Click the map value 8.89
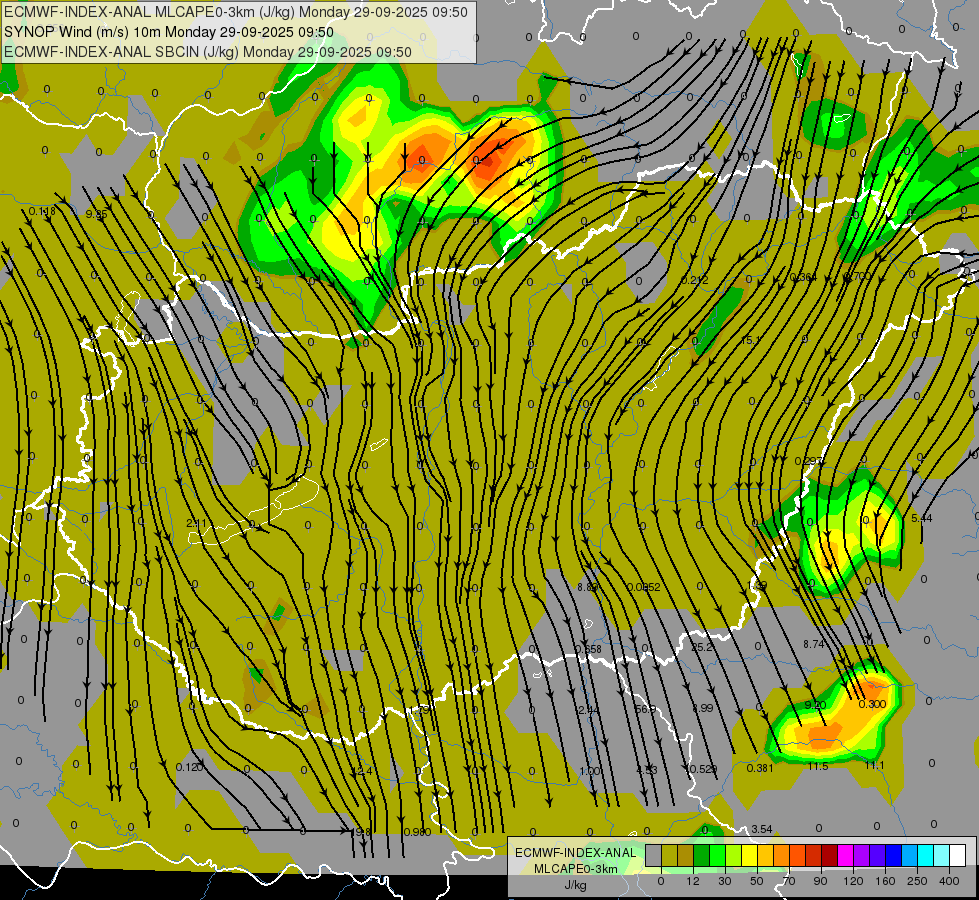The width and height of the screenshot is (979, 900). (x=588, y=587)
